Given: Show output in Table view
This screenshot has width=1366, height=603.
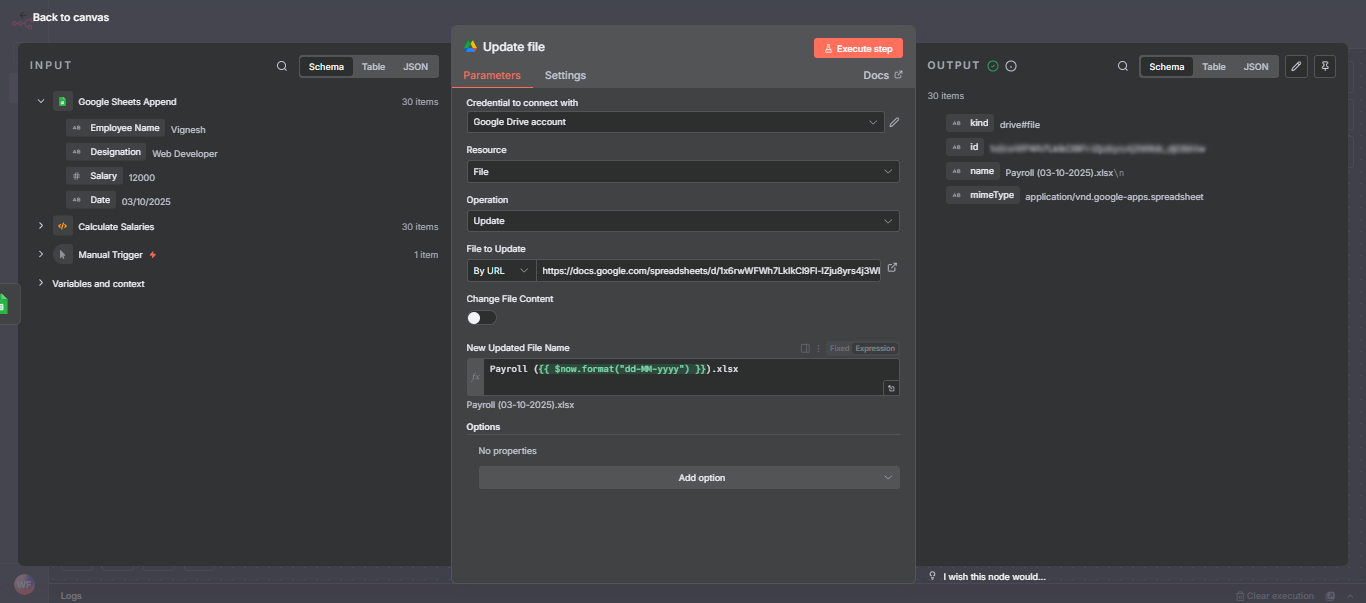Looking at the screenshot, I should click(x=1213, y=66).
